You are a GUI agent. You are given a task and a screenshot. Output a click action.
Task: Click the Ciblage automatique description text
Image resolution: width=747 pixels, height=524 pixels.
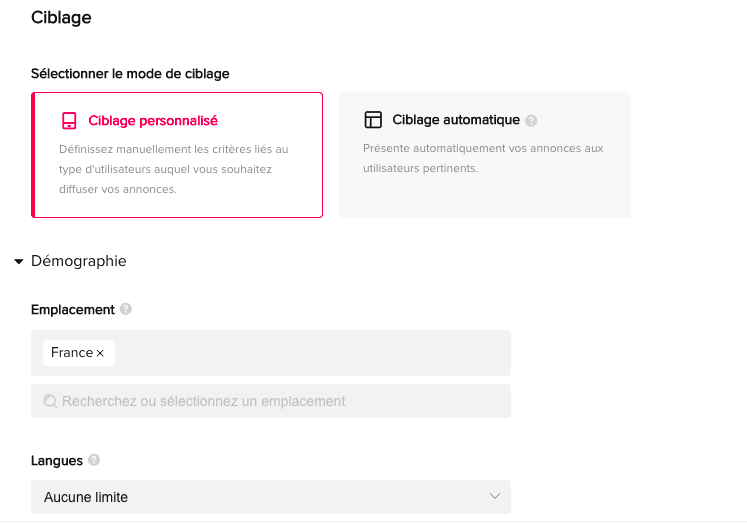click(x=483, y=158)
